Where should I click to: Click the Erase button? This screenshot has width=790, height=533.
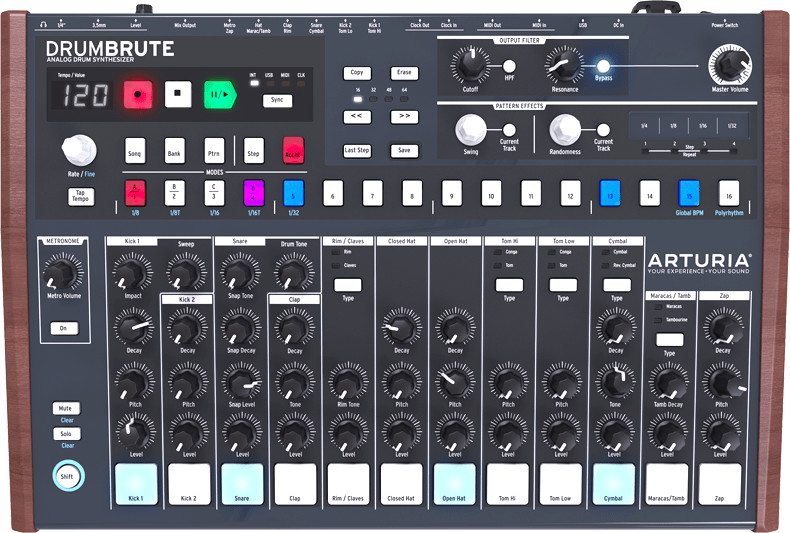click(x=404, y=73)
